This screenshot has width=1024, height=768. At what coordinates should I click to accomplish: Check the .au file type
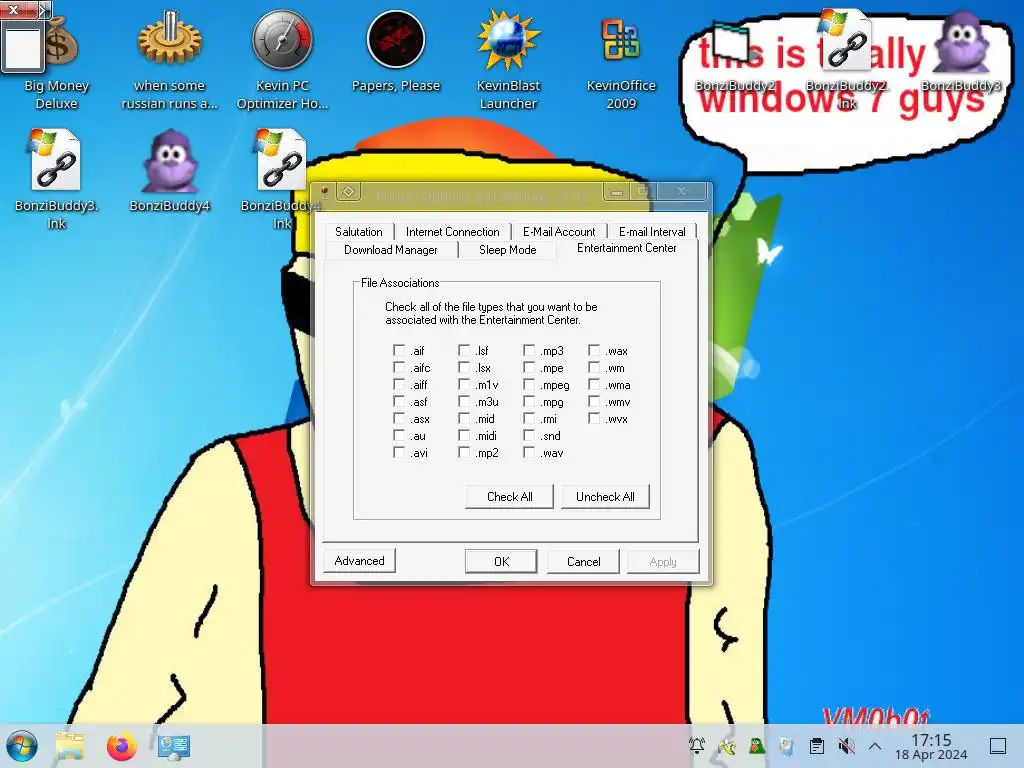[398, 436]
